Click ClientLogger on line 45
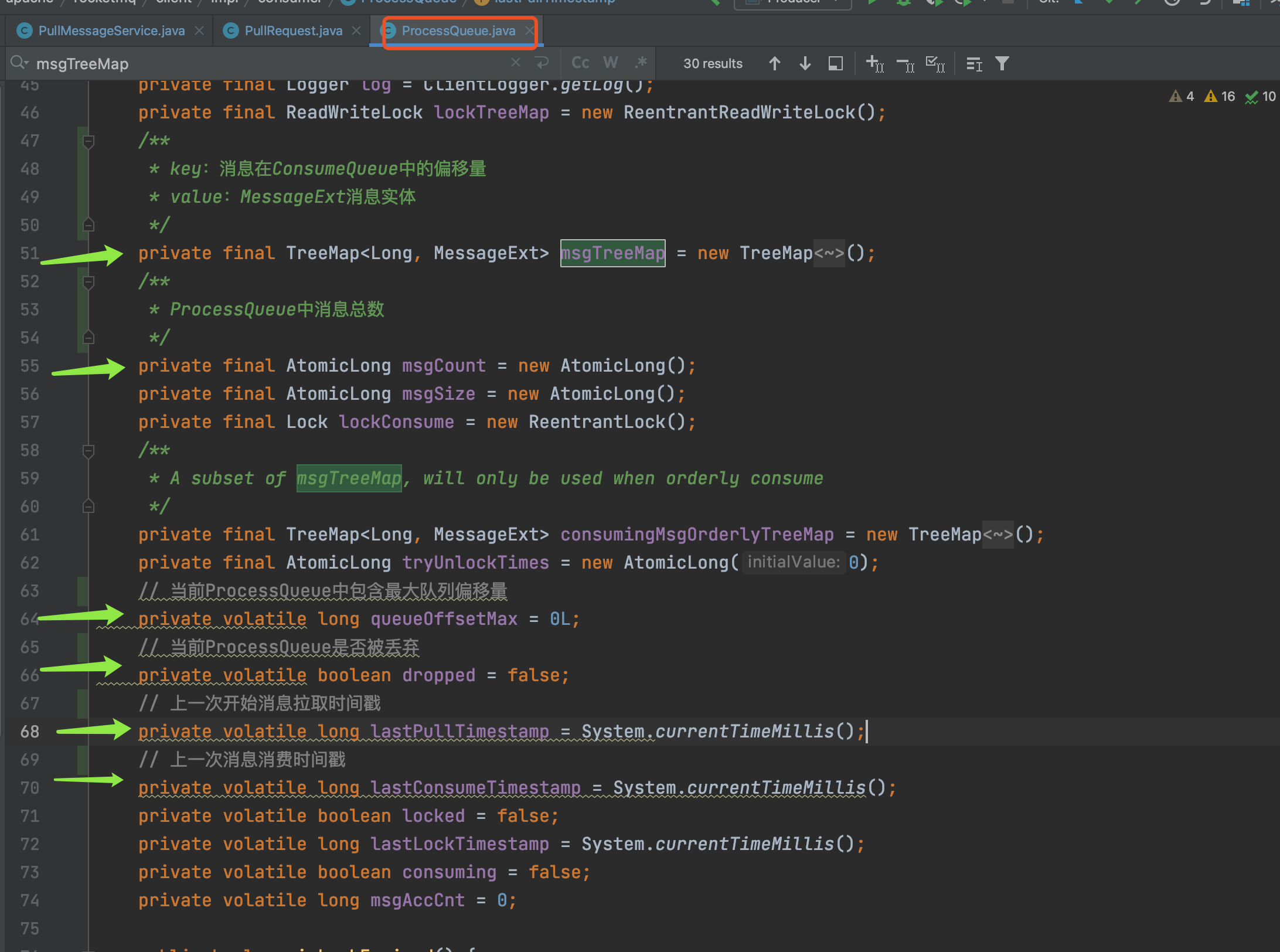 coord(486,86)
